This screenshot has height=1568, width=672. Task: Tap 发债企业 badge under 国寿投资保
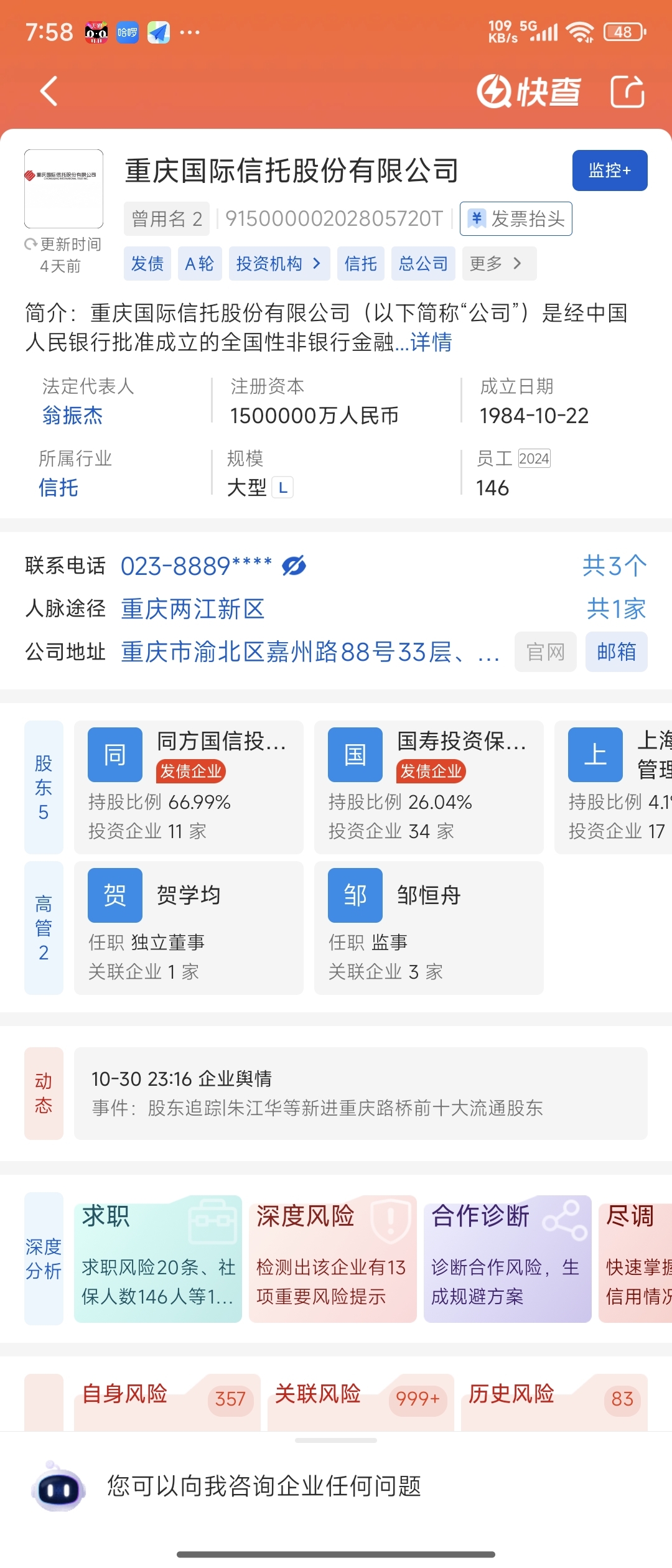431,771
